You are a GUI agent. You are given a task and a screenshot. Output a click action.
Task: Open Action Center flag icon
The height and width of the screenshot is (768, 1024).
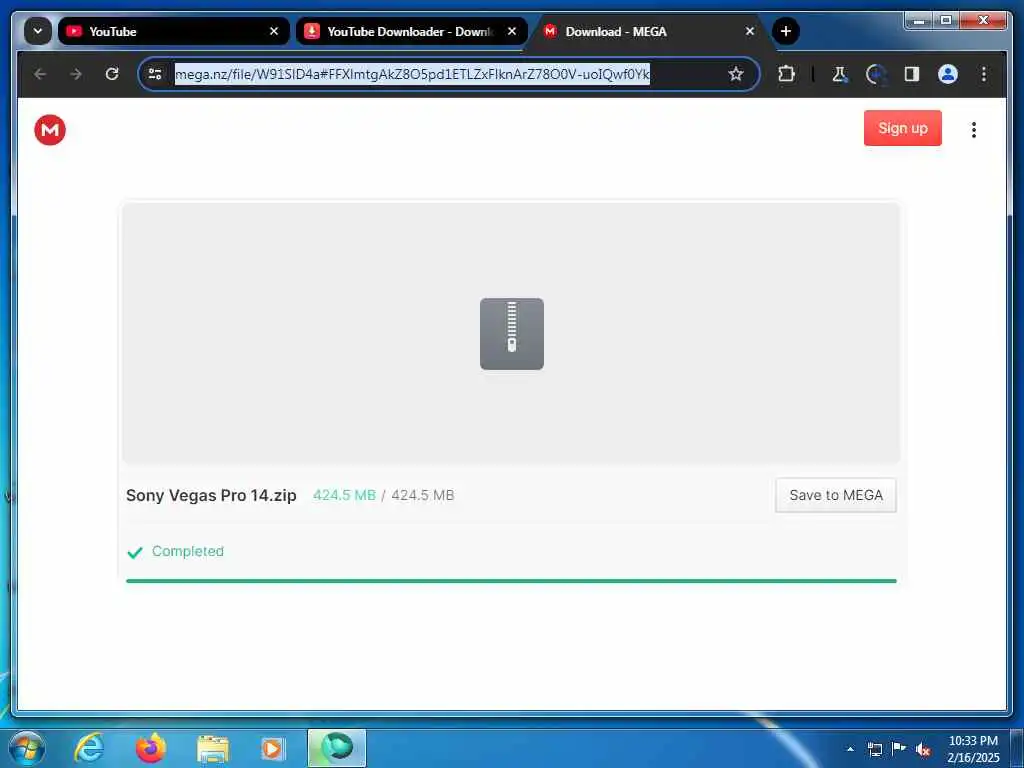899,749
